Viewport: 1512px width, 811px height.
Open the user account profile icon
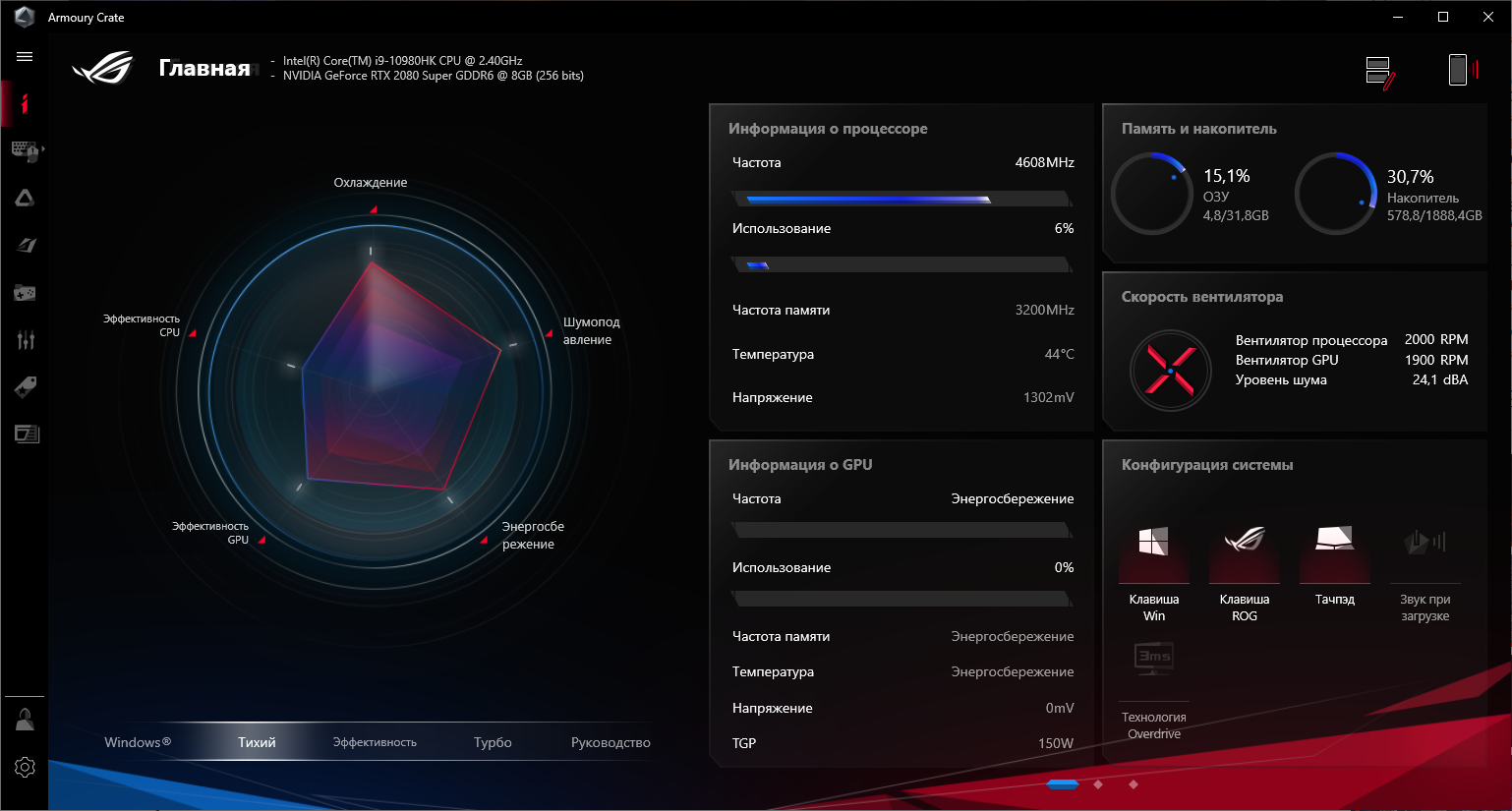25,720
